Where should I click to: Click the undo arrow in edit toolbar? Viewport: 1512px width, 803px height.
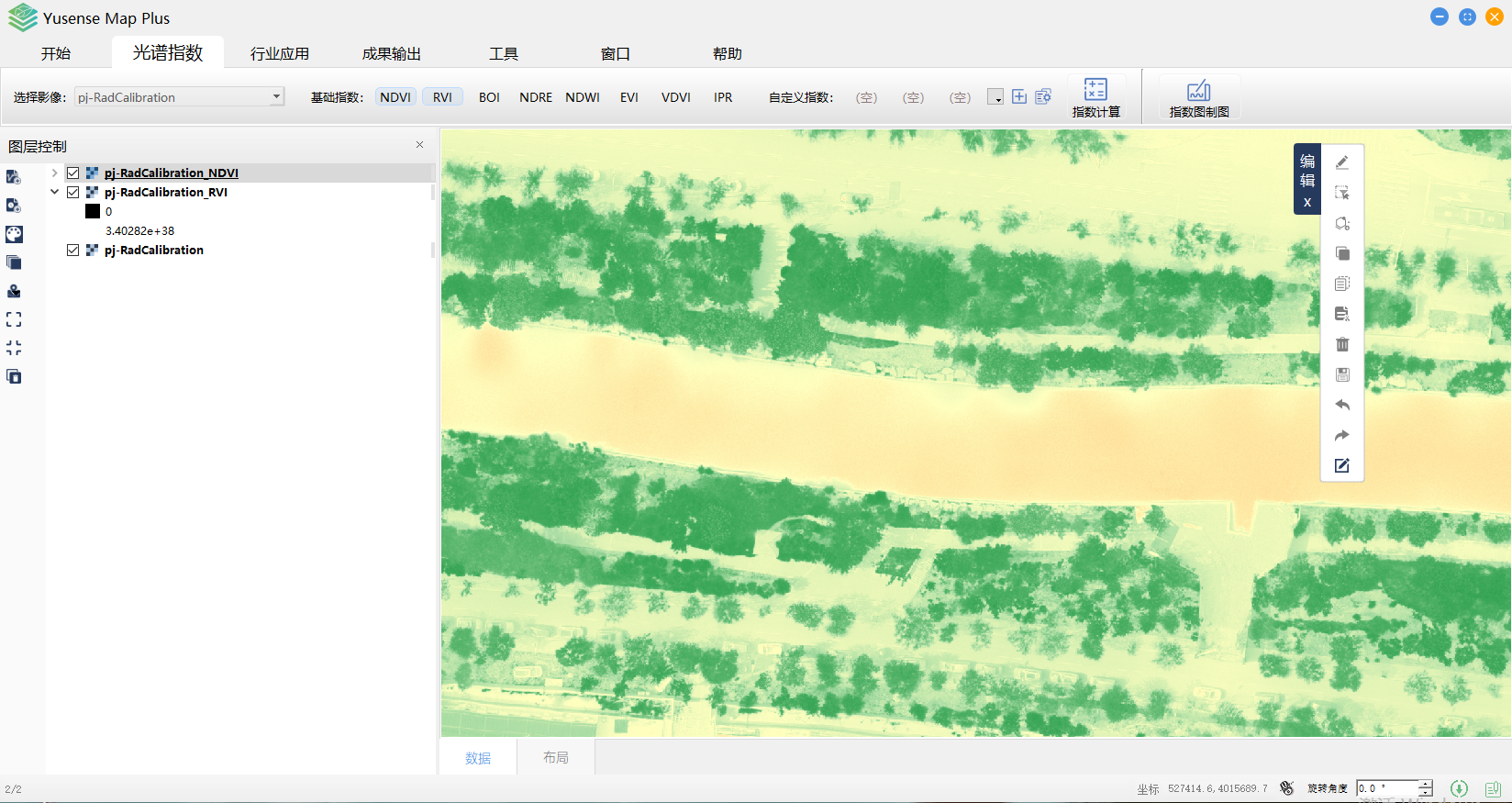(x=1341, y=405)
